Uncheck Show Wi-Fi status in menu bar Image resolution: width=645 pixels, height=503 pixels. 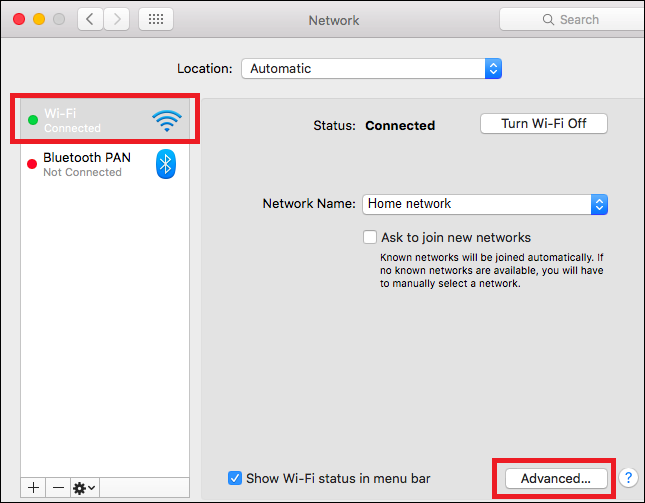point(235,478)
